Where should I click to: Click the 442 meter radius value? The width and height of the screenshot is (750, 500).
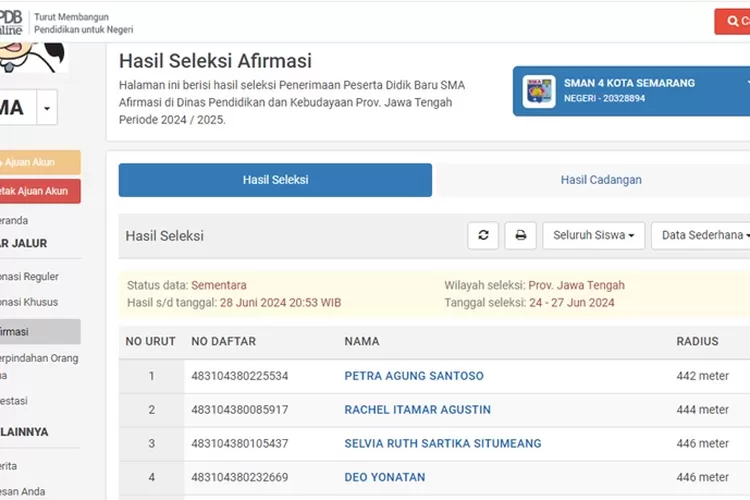click(703, 376)
